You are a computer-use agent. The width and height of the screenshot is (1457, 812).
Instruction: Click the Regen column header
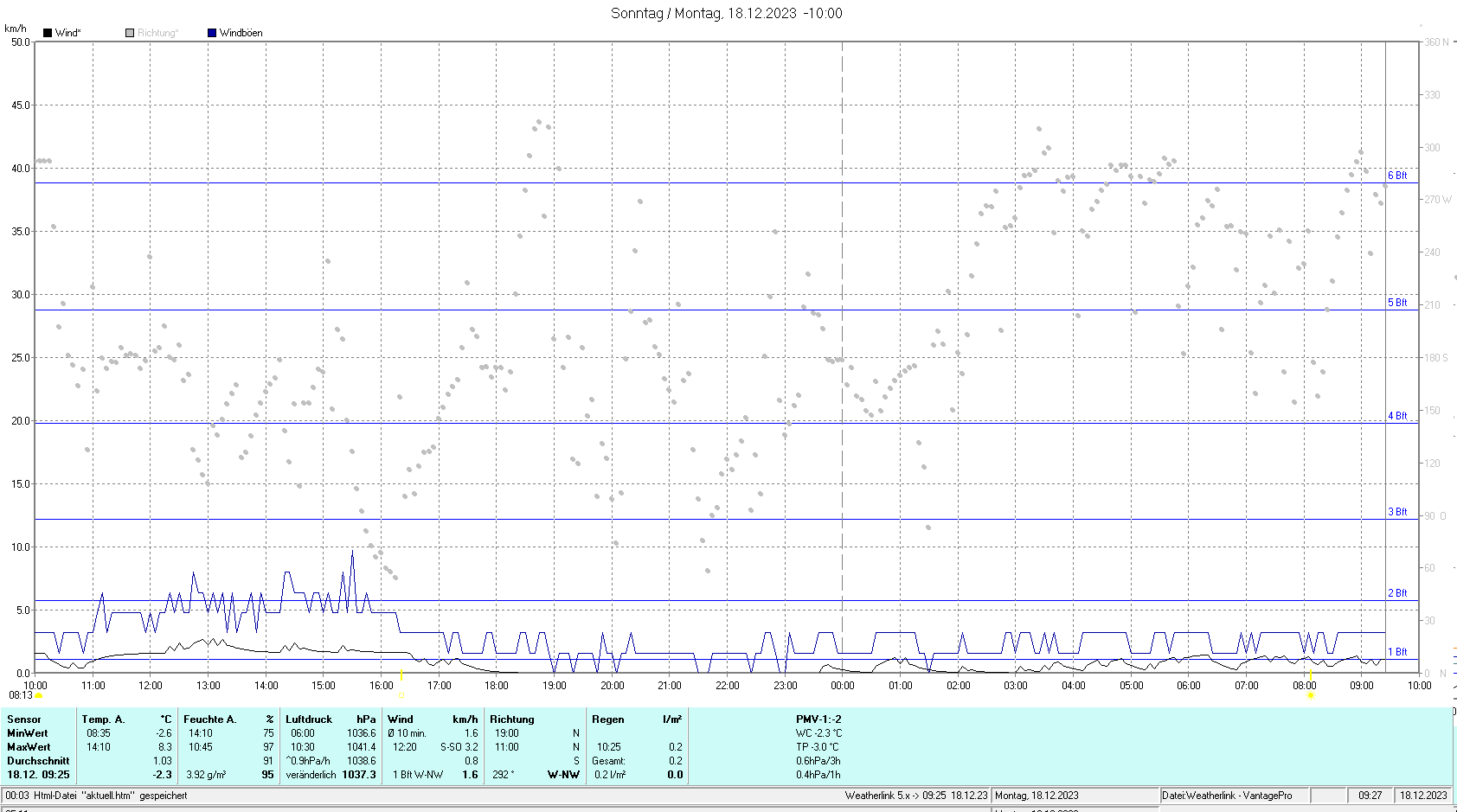pyautogui.click(x=607, y=719)
